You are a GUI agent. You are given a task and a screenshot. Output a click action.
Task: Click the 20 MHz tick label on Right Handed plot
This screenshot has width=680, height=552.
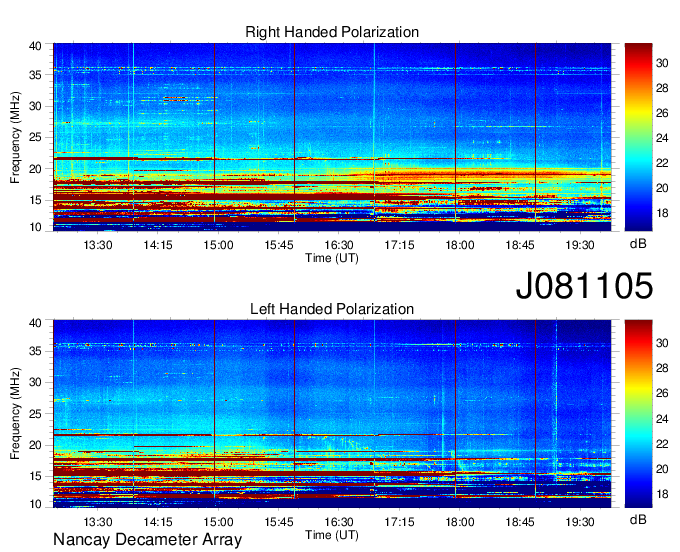click(x=35, y=169)
